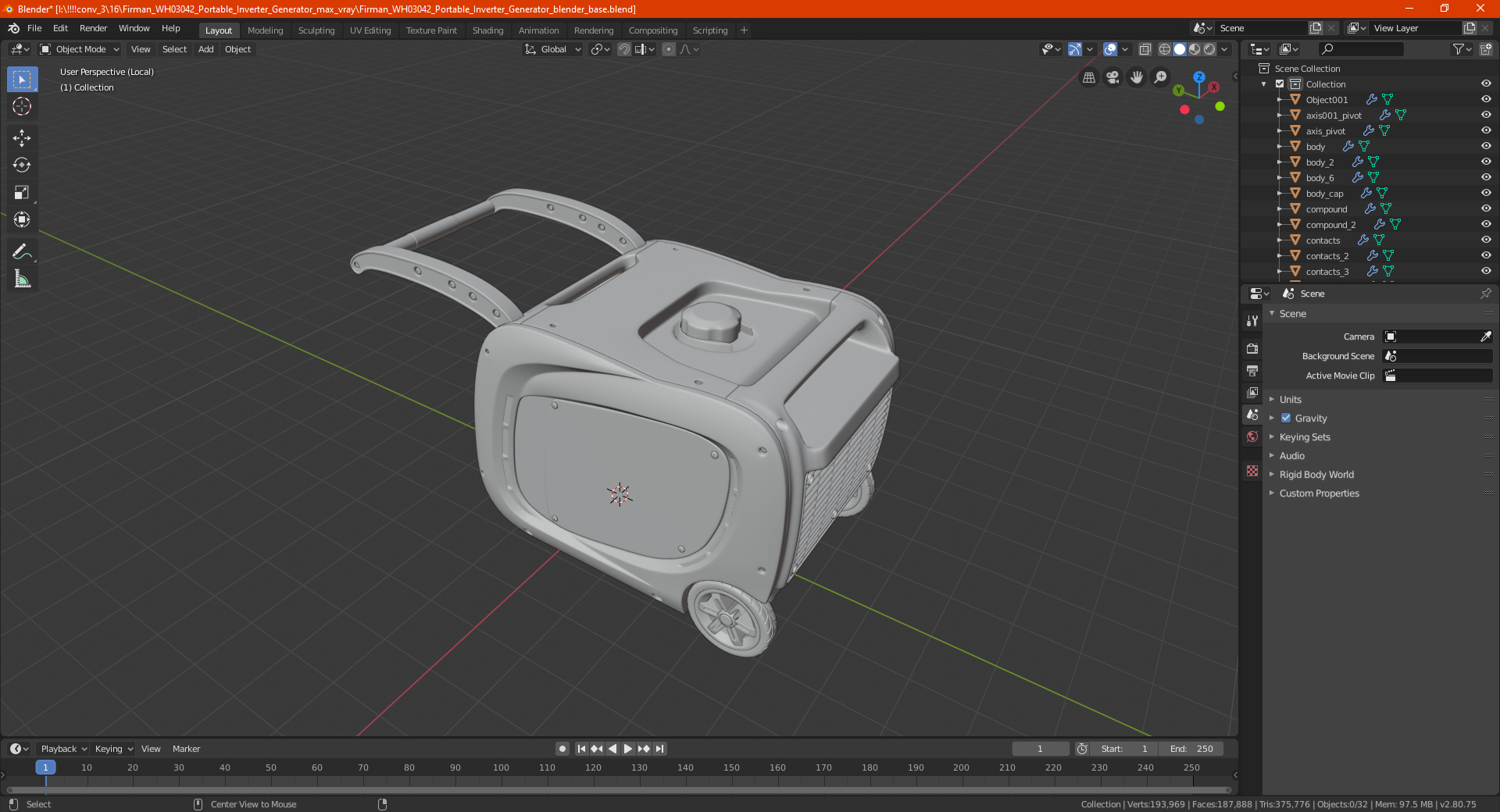1500x812 pixels.
Task: Click the current frame number field
Action: tap(1041, 749)
